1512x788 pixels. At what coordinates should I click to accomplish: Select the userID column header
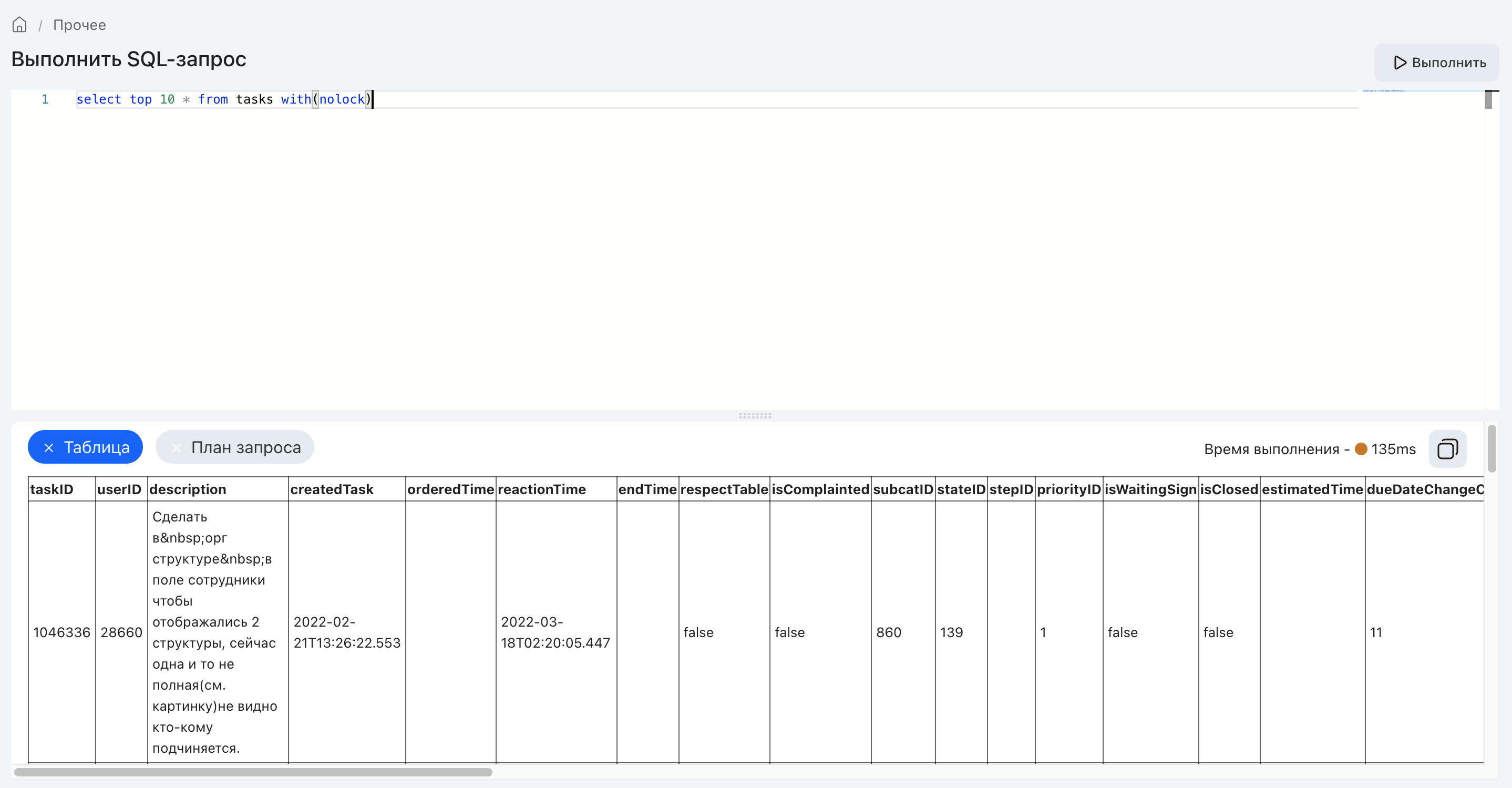(121, 489)
